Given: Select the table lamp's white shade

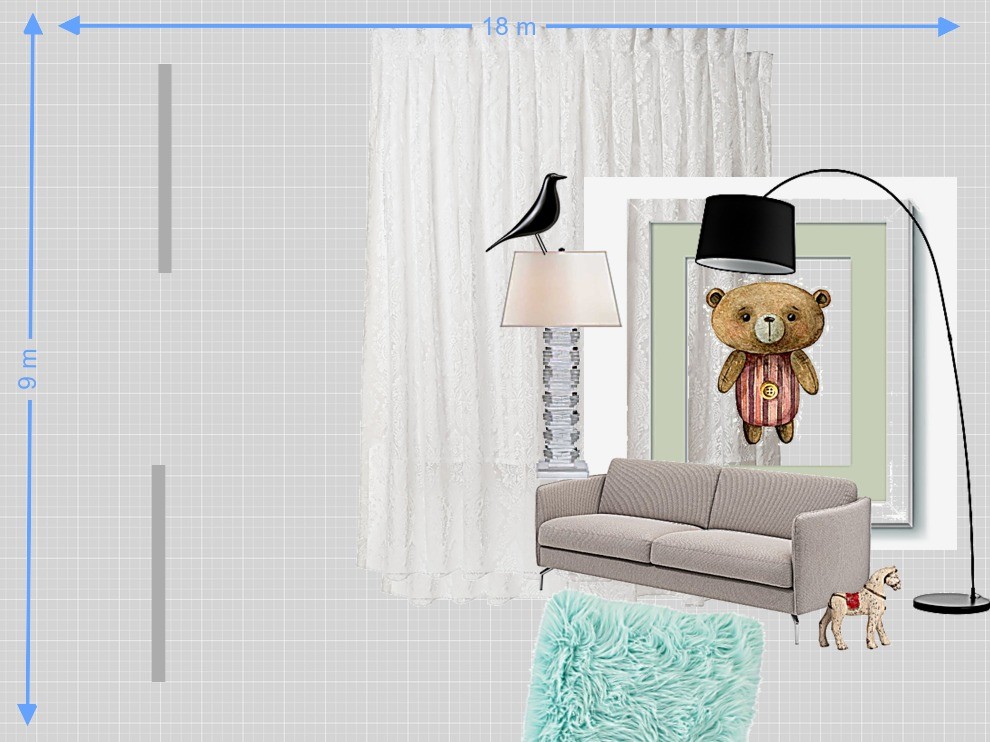Looking at the screenshot, I should pos(560,289).
